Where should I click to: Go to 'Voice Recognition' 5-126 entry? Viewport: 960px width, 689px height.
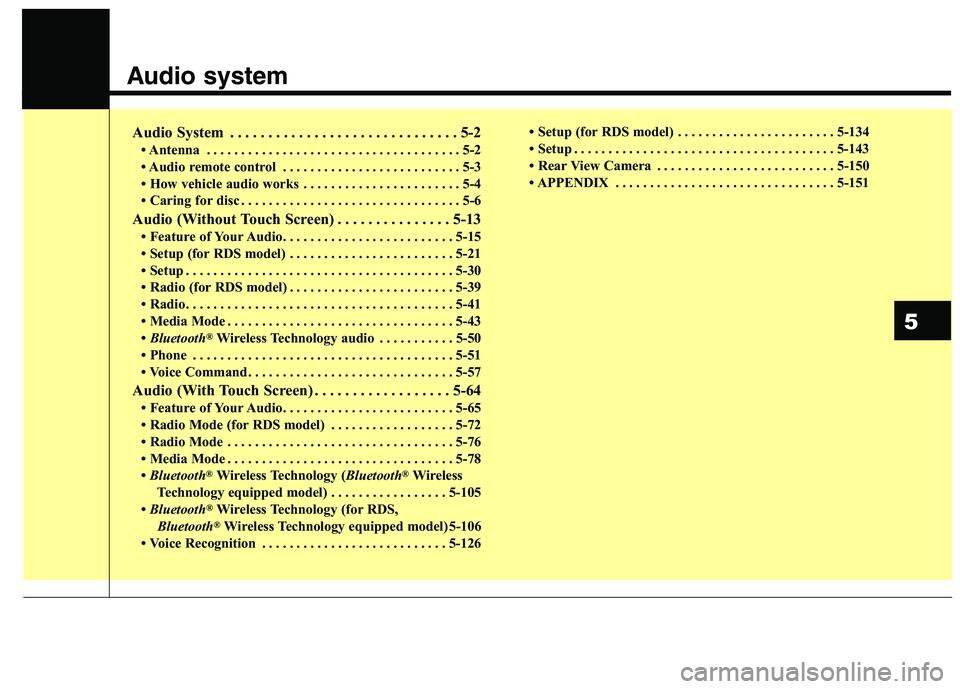(x=310, y=543)
